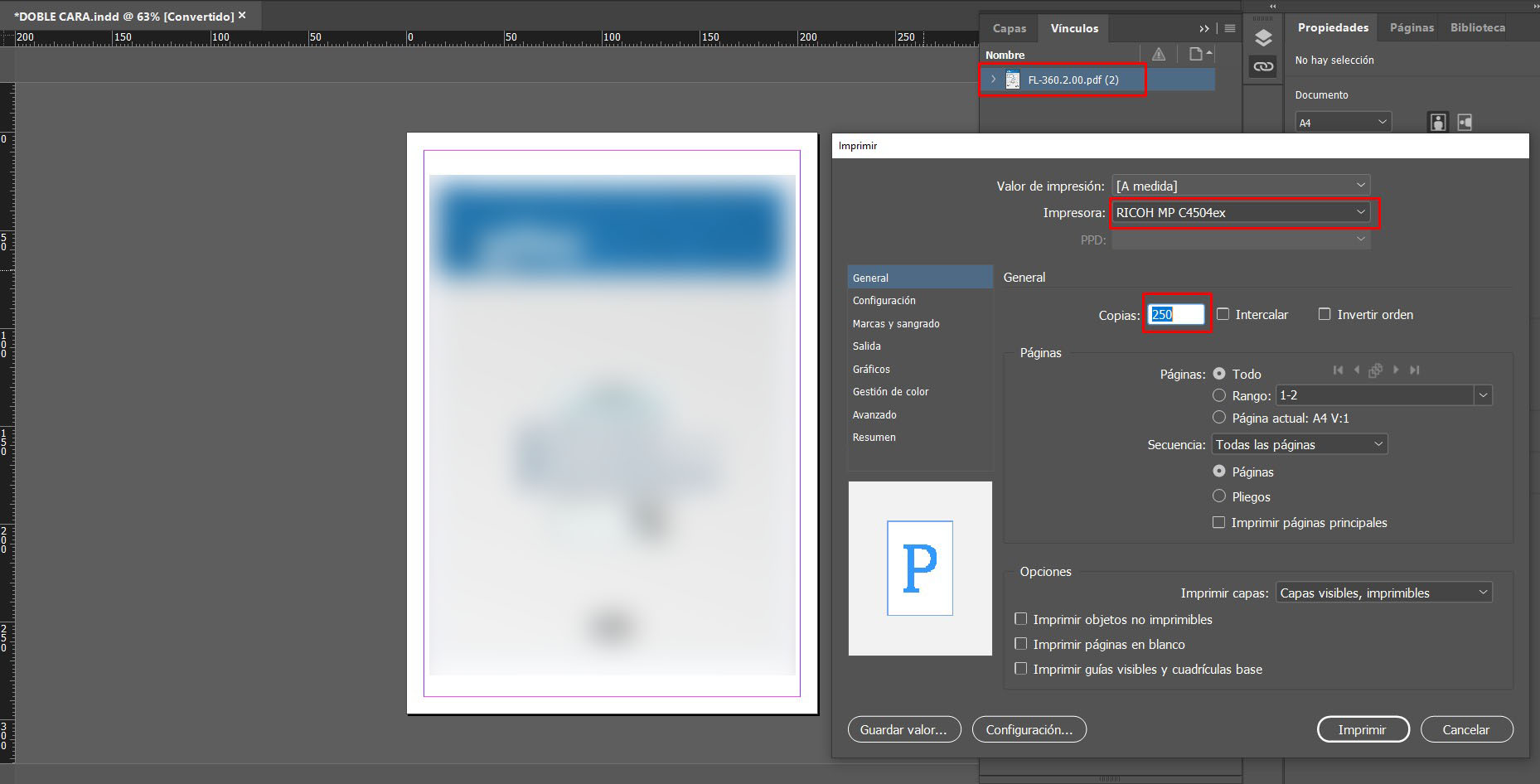Close the DOBLE CARA.indd document tab
Screen dimensions: 1540x784
click(242, 16)
